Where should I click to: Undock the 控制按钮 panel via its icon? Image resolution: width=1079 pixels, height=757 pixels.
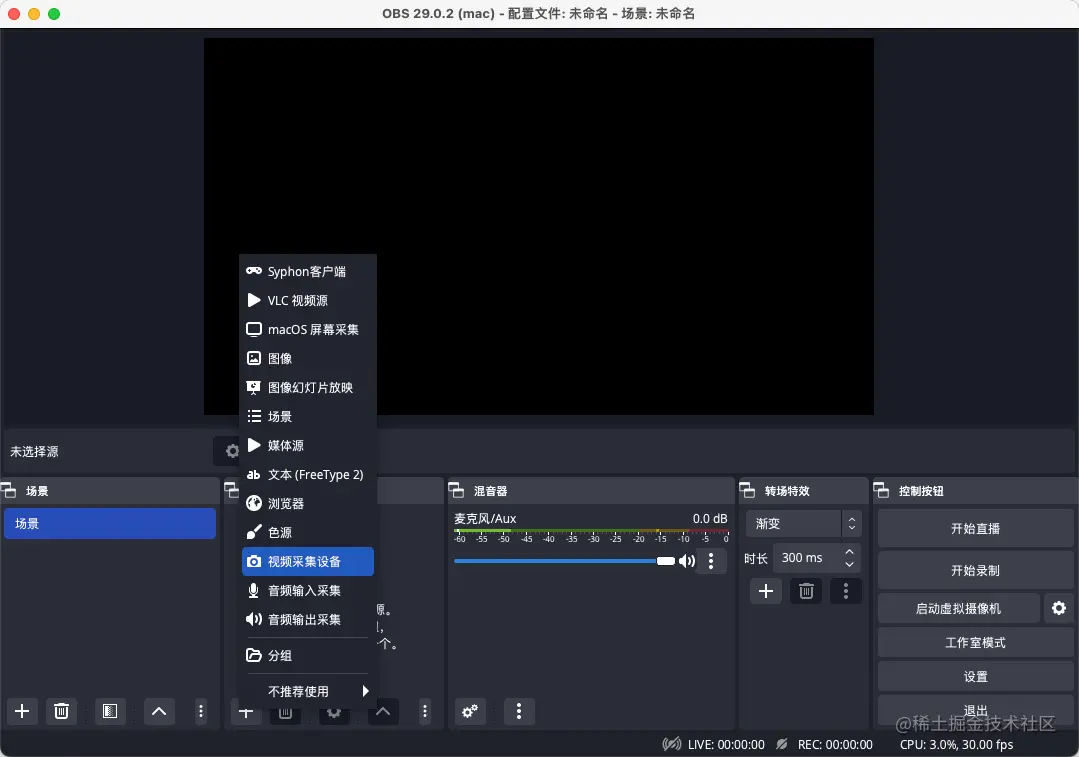(x=881, y=491)
